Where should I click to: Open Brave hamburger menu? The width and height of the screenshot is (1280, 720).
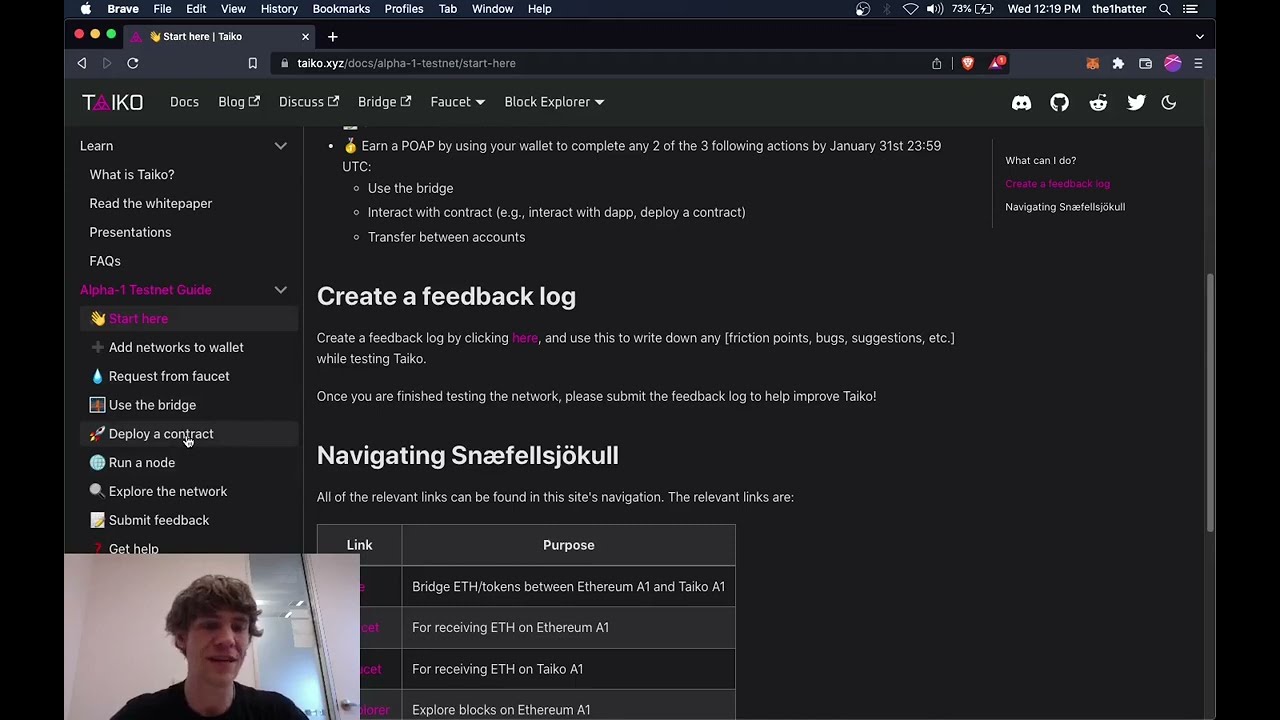pyautogui.click(x=1198, y=63)
